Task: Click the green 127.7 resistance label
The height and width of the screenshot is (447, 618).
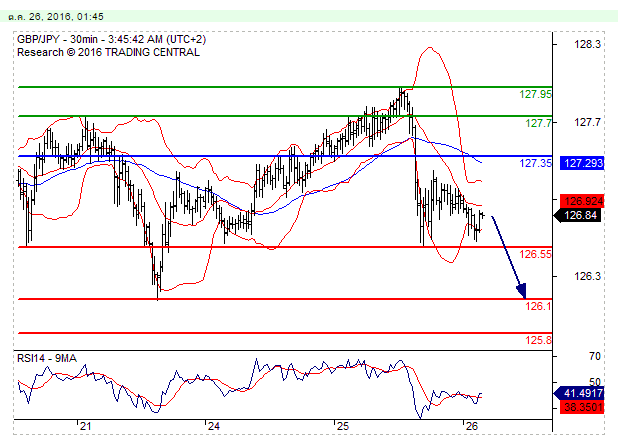Action: [538, 123]
